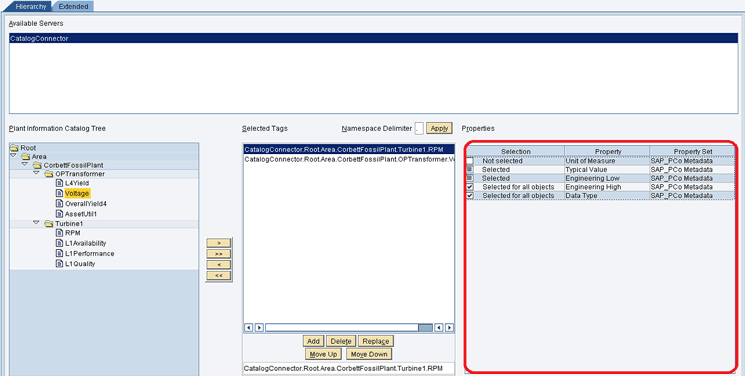Click the Move Up button
This screenshot has width=745, height=376.
pos(323,355)
